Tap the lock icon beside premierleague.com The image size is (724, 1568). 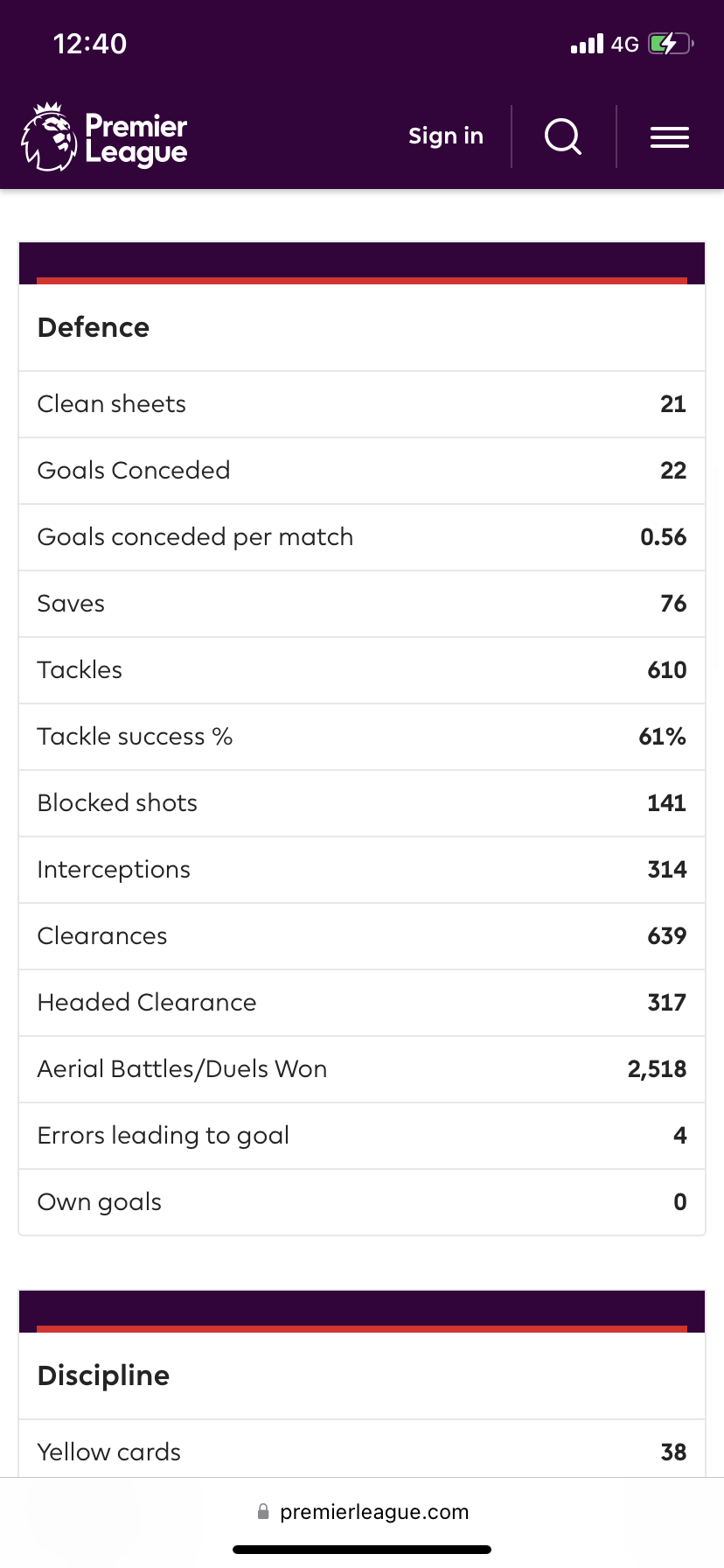point(263,1511)
